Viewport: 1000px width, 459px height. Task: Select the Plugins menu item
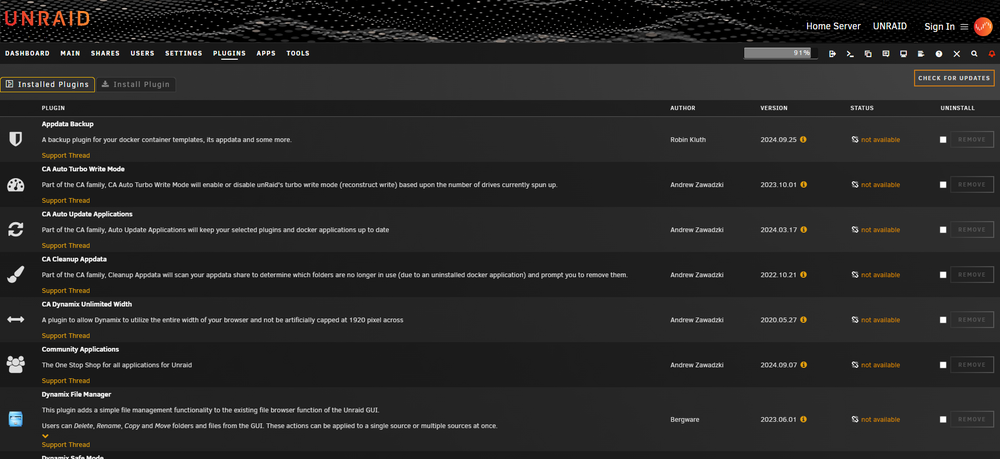(x=230, y=54)
